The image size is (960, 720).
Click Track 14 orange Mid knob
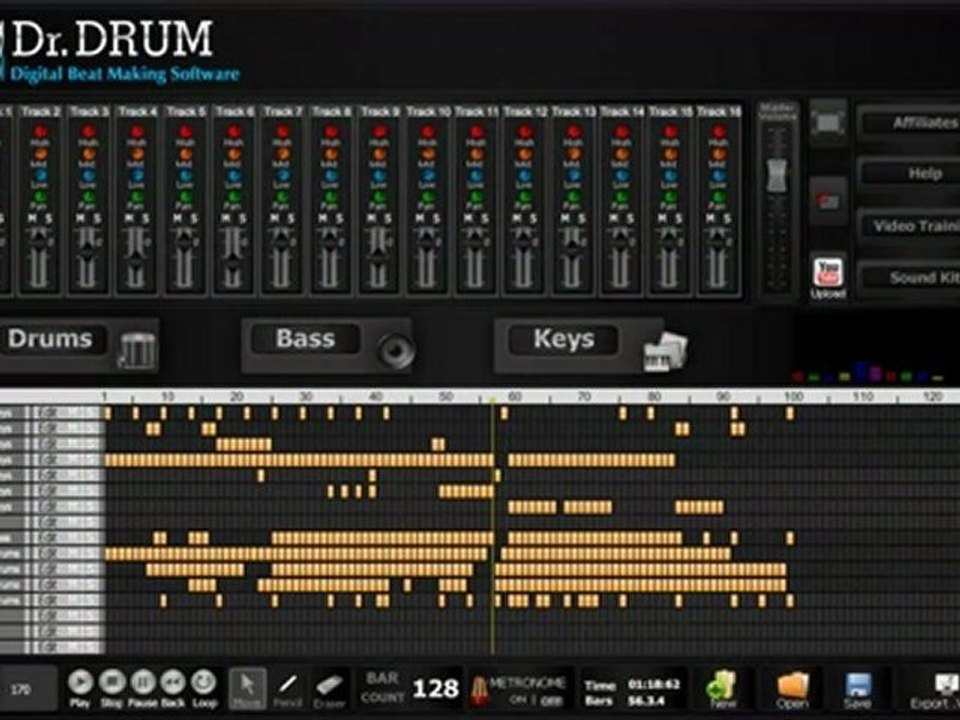point(621,154)
